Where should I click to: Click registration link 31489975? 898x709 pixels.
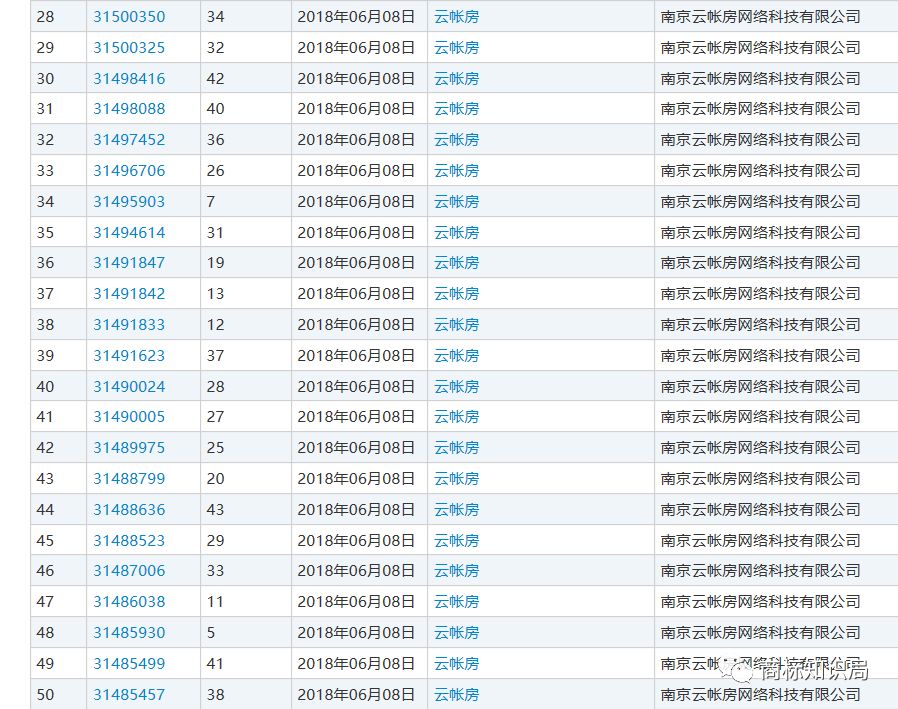(x=129, y=448)
